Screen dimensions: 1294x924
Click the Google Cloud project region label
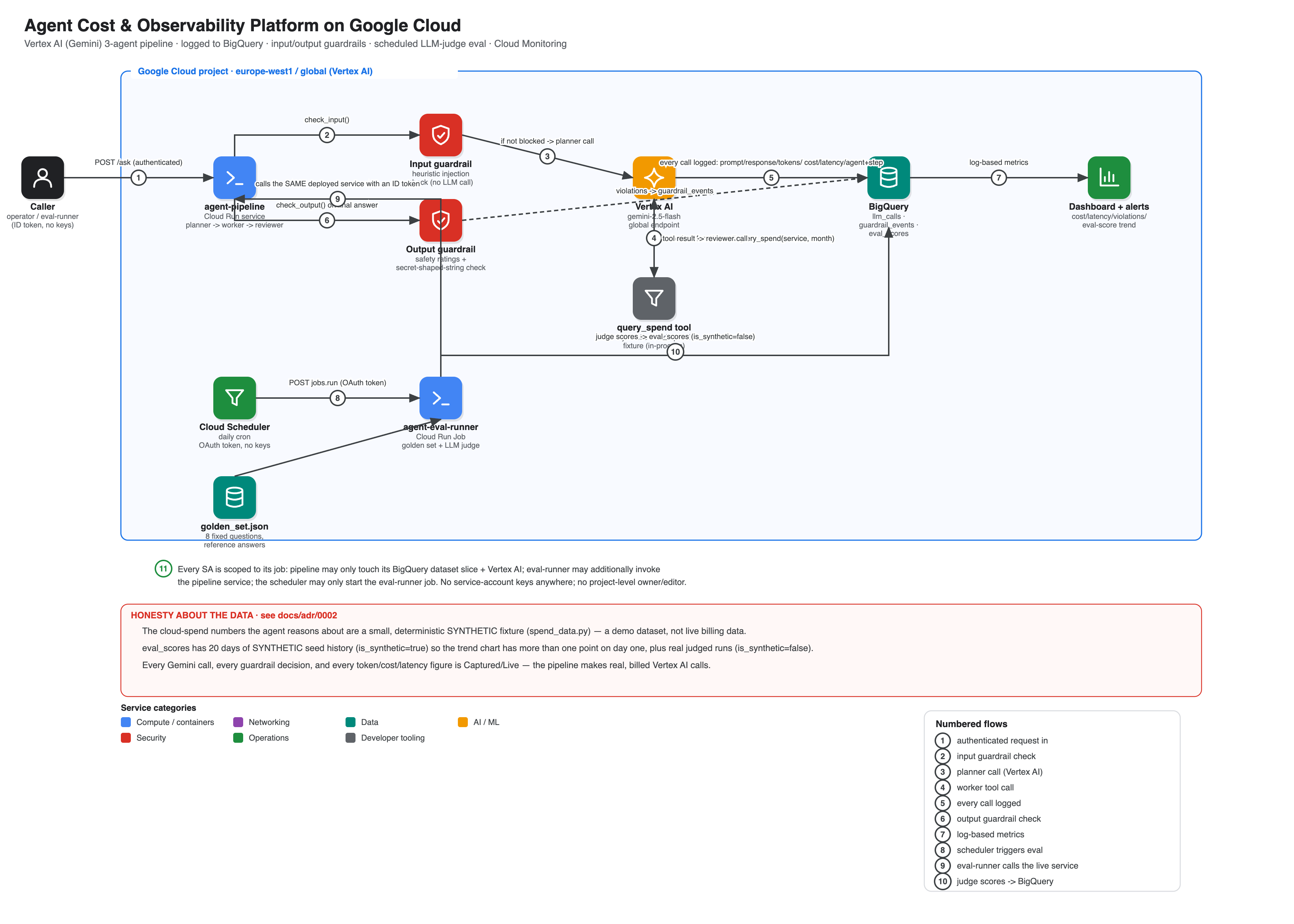(x=255, y=71)
